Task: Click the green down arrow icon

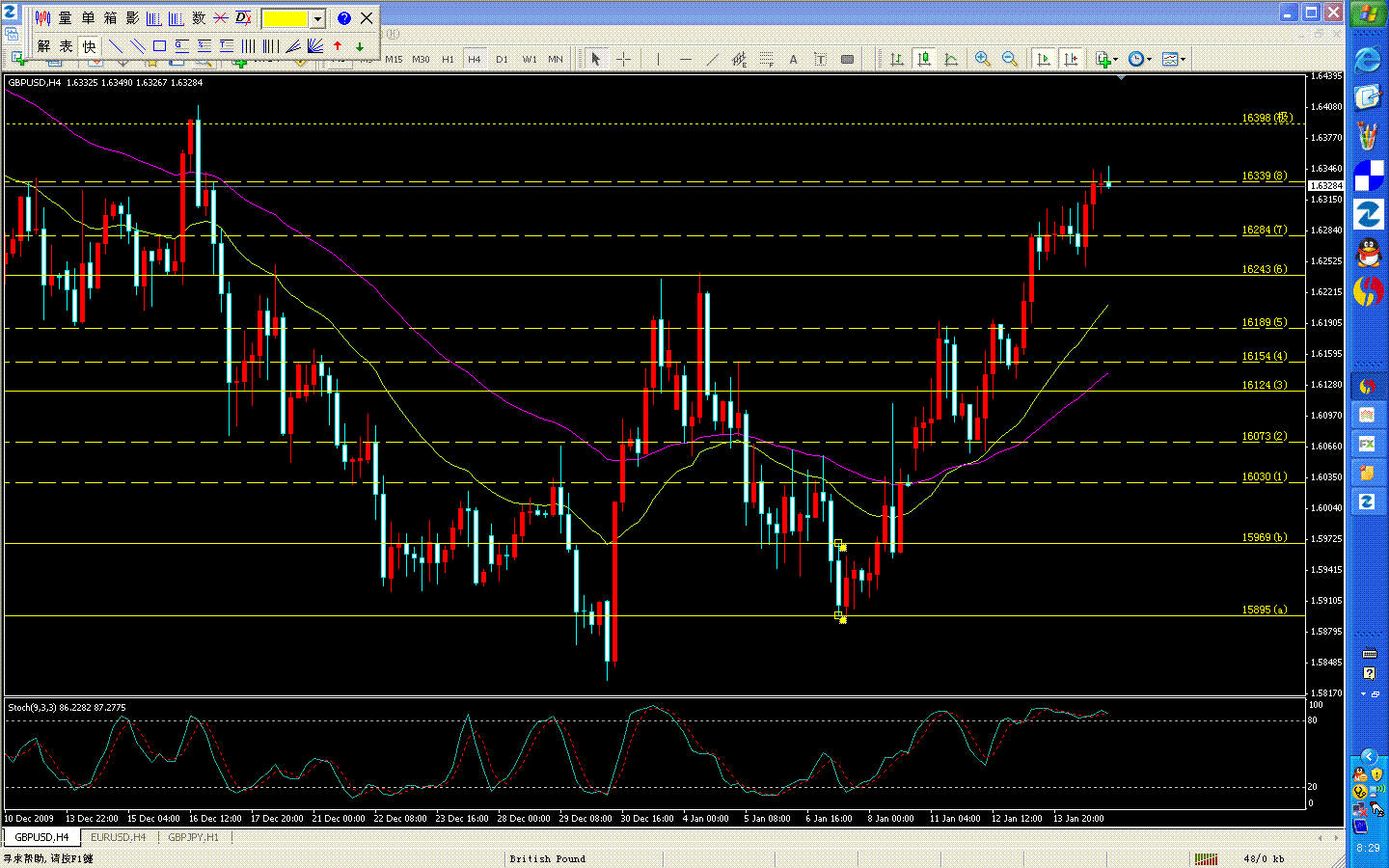Action: tap(360, 45)
